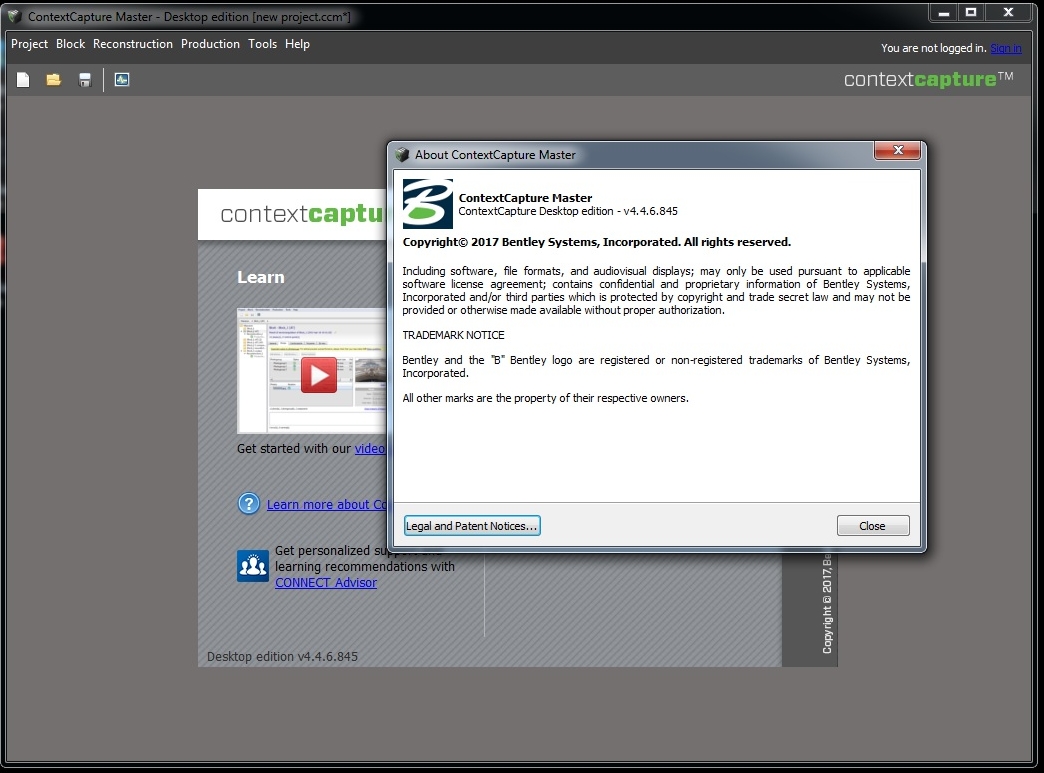The width and height of the screenshot is (1044, 773).
Task: Click the blue question mark help icon
Action: coord(249,503)
